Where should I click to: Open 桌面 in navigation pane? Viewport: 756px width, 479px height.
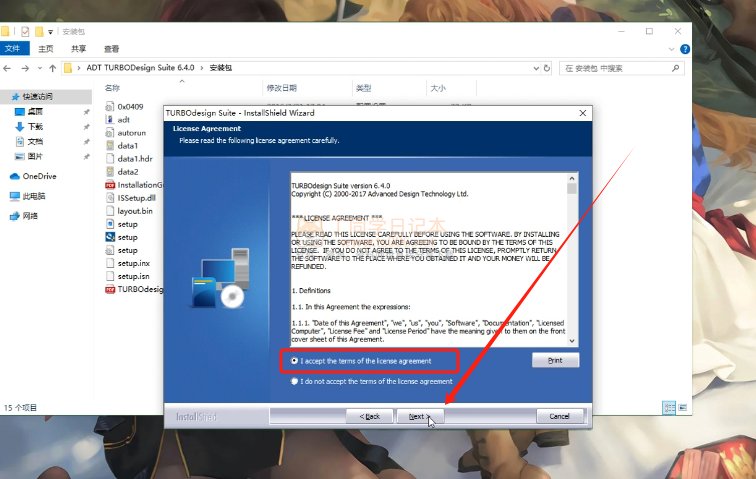coord(35,111)
